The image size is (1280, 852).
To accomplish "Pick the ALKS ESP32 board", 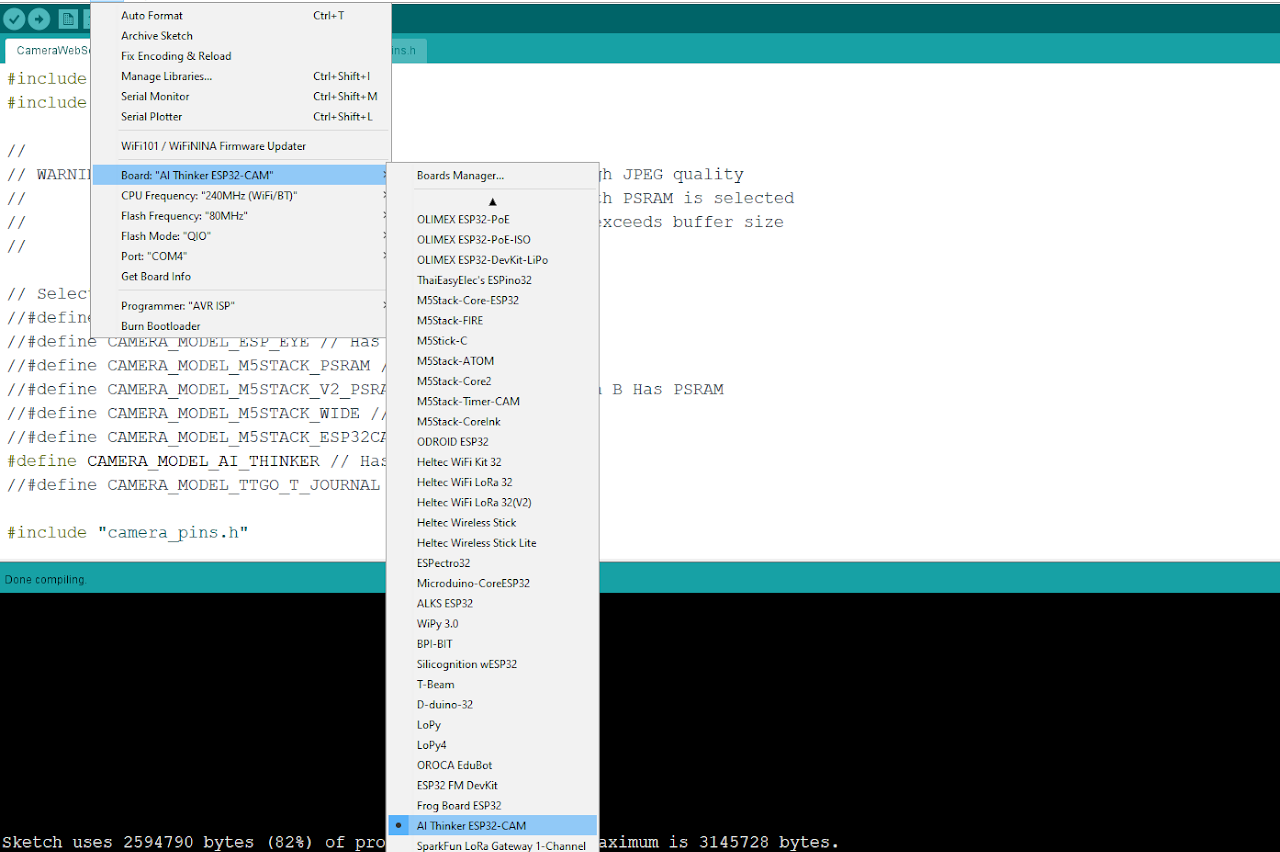I will click(x=493, y=603).
